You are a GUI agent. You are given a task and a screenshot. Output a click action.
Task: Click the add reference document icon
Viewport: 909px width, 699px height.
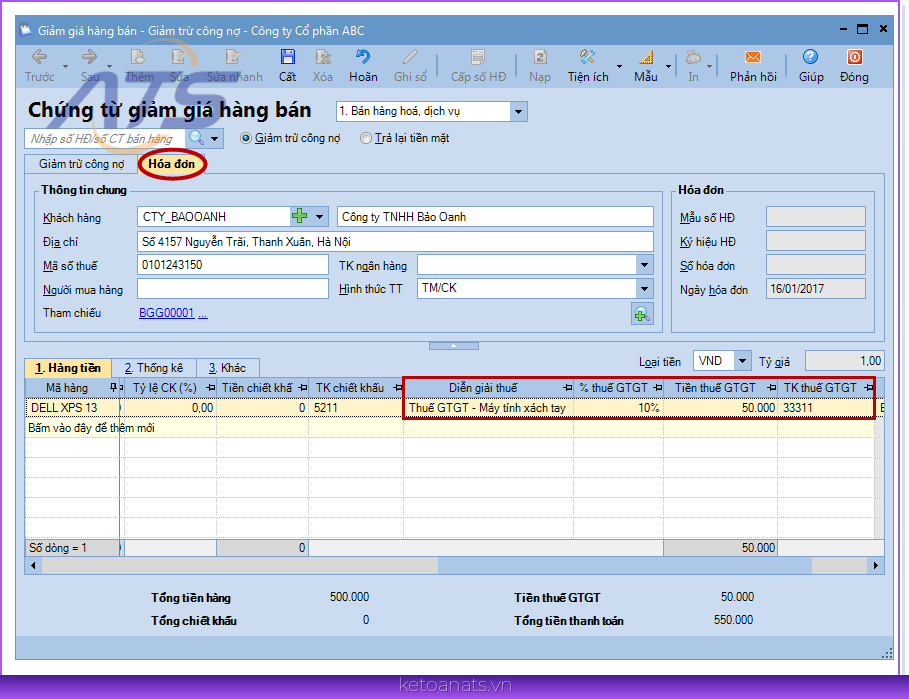point(642,315)
